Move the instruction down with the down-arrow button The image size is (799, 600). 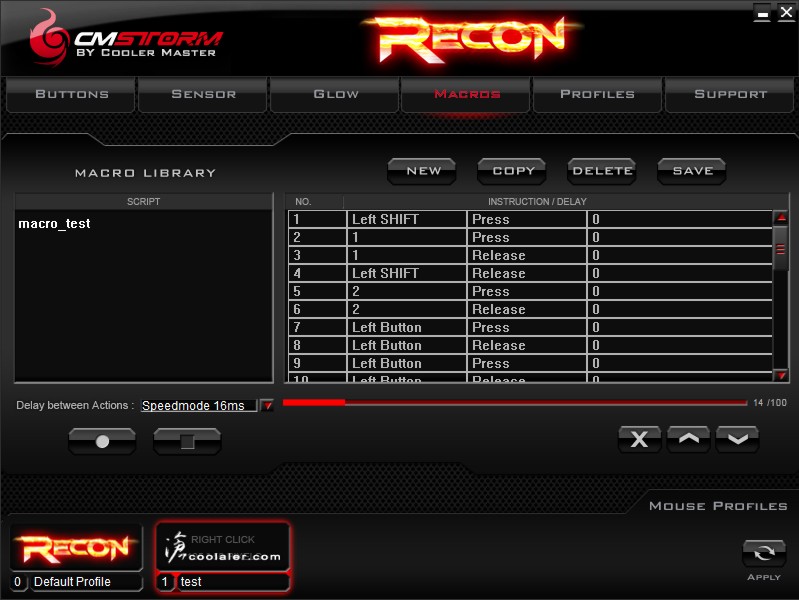point(737,439)
